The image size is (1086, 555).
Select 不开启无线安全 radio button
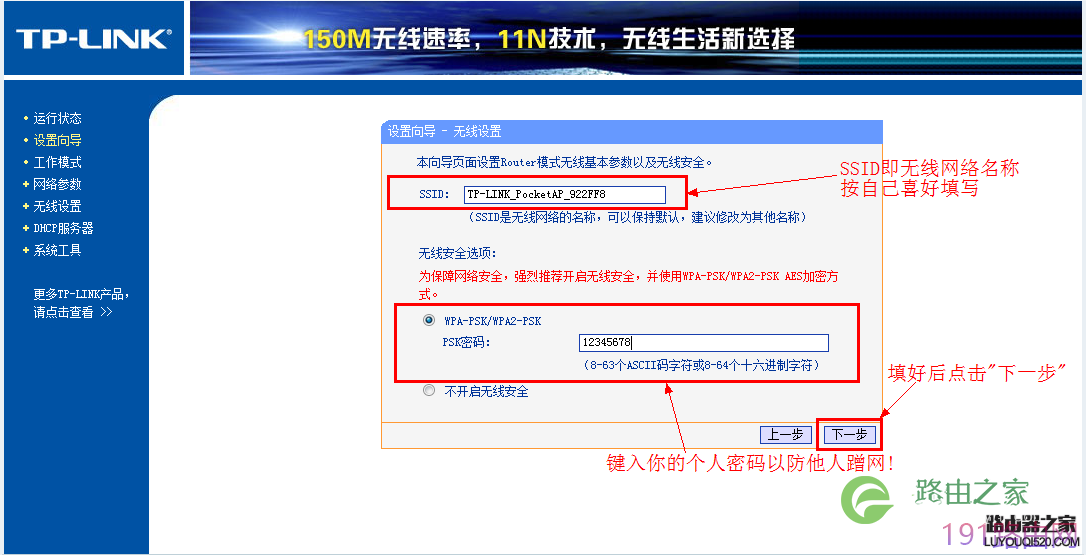point(429,391)
